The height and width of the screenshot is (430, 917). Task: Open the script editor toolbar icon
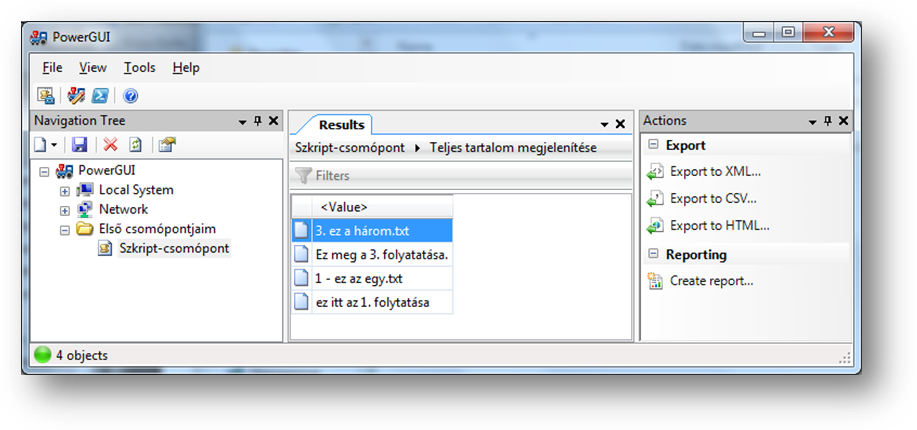click(x=76, y=96)
